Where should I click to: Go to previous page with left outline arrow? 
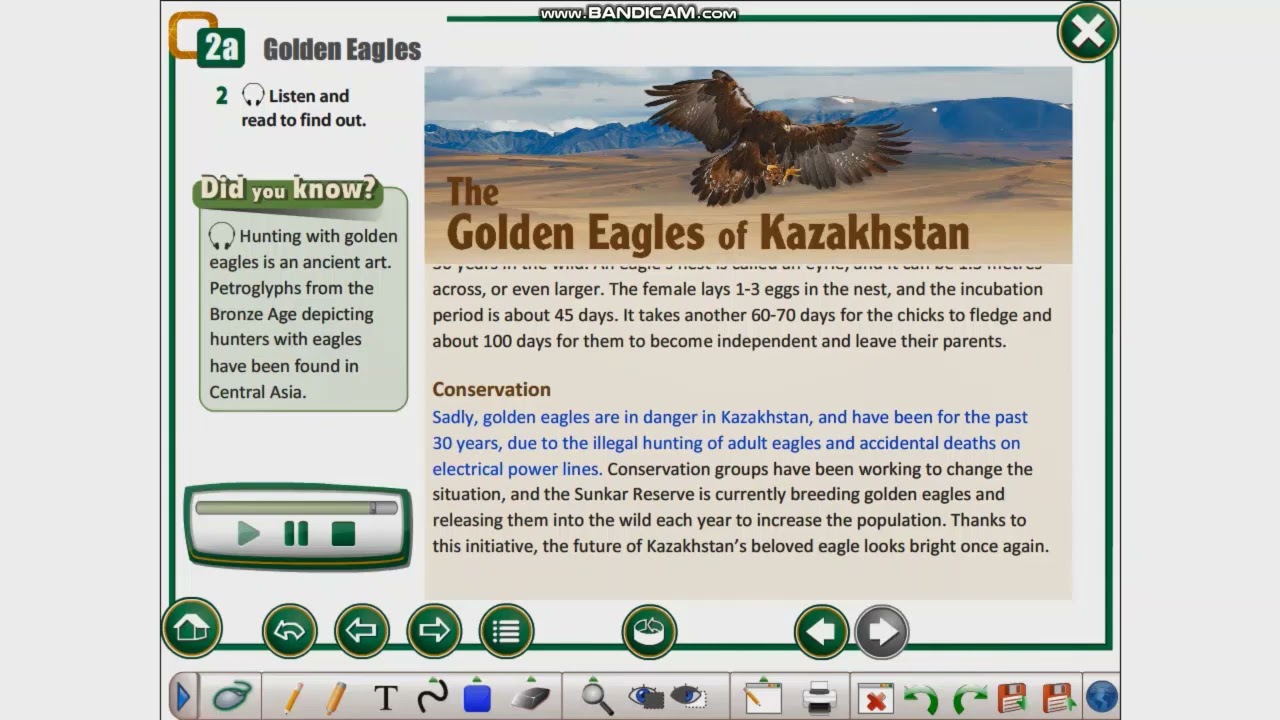click(x=361, y=631)
